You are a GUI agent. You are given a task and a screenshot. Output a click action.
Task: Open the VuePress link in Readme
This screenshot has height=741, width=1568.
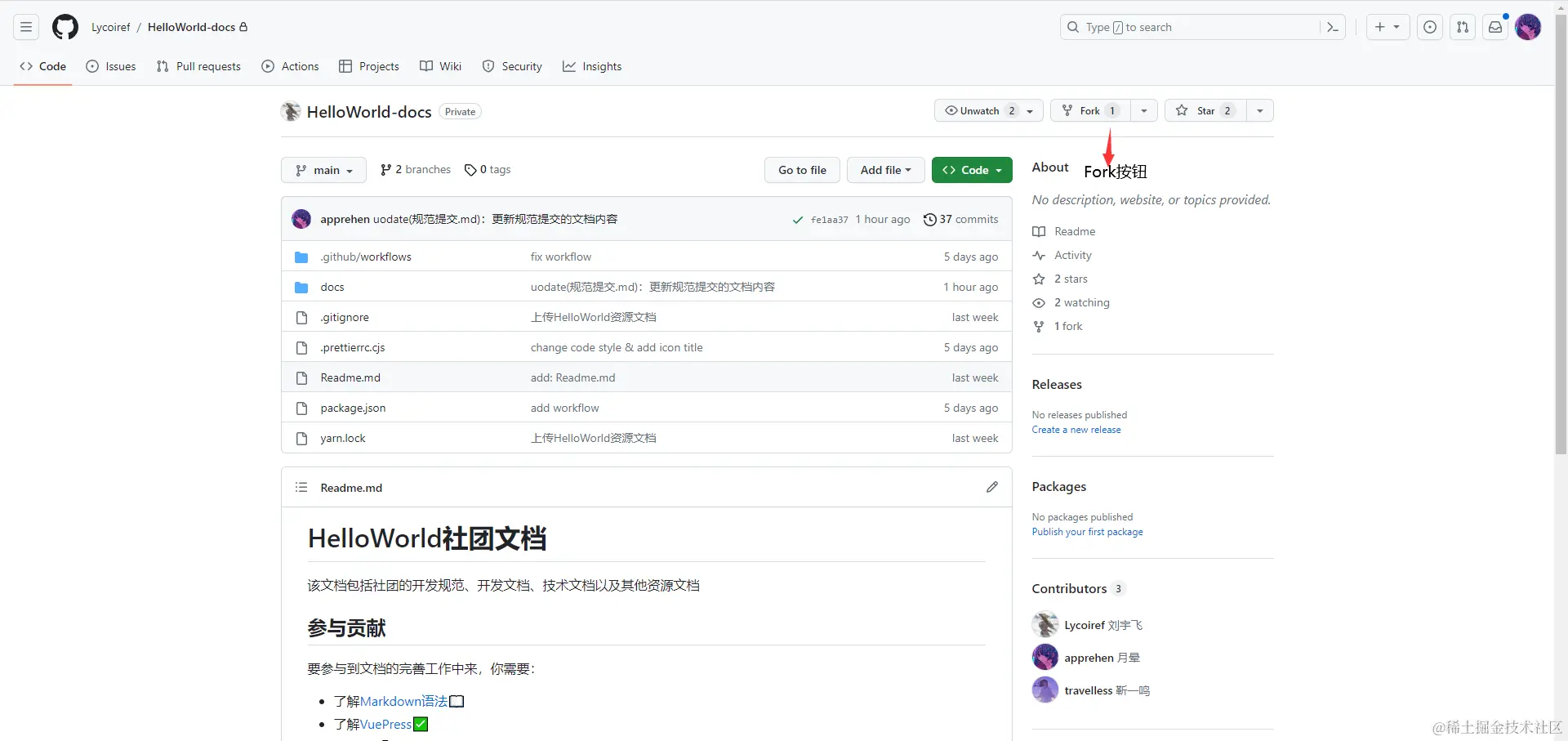click(386, 724)
